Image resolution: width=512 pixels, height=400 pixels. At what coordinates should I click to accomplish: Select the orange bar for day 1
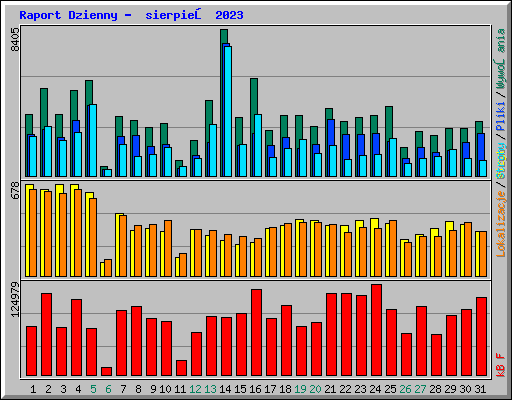point(33,233)
